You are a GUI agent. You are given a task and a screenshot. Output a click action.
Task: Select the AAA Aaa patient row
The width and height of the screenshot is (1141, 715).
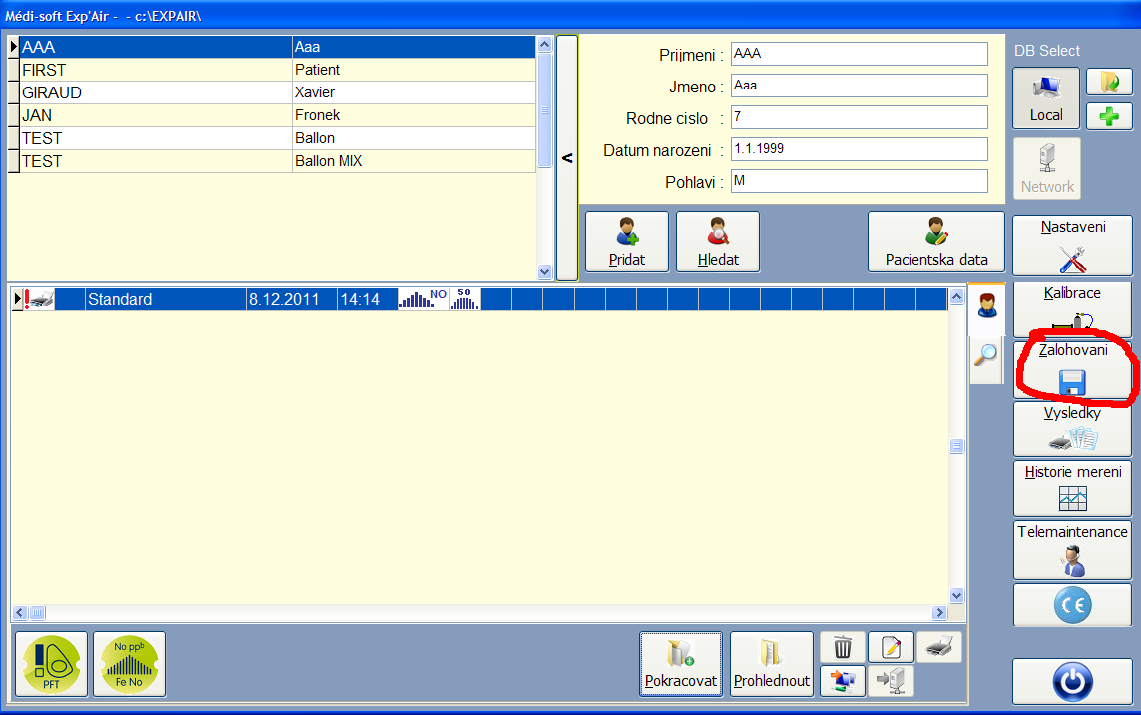277,47
